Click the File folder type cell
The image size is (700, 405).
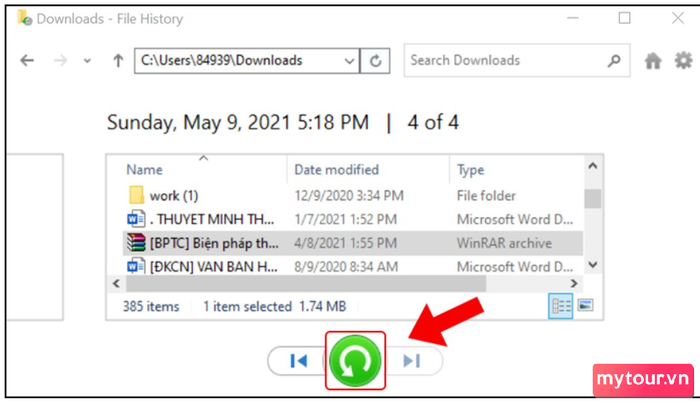(486, 196)
